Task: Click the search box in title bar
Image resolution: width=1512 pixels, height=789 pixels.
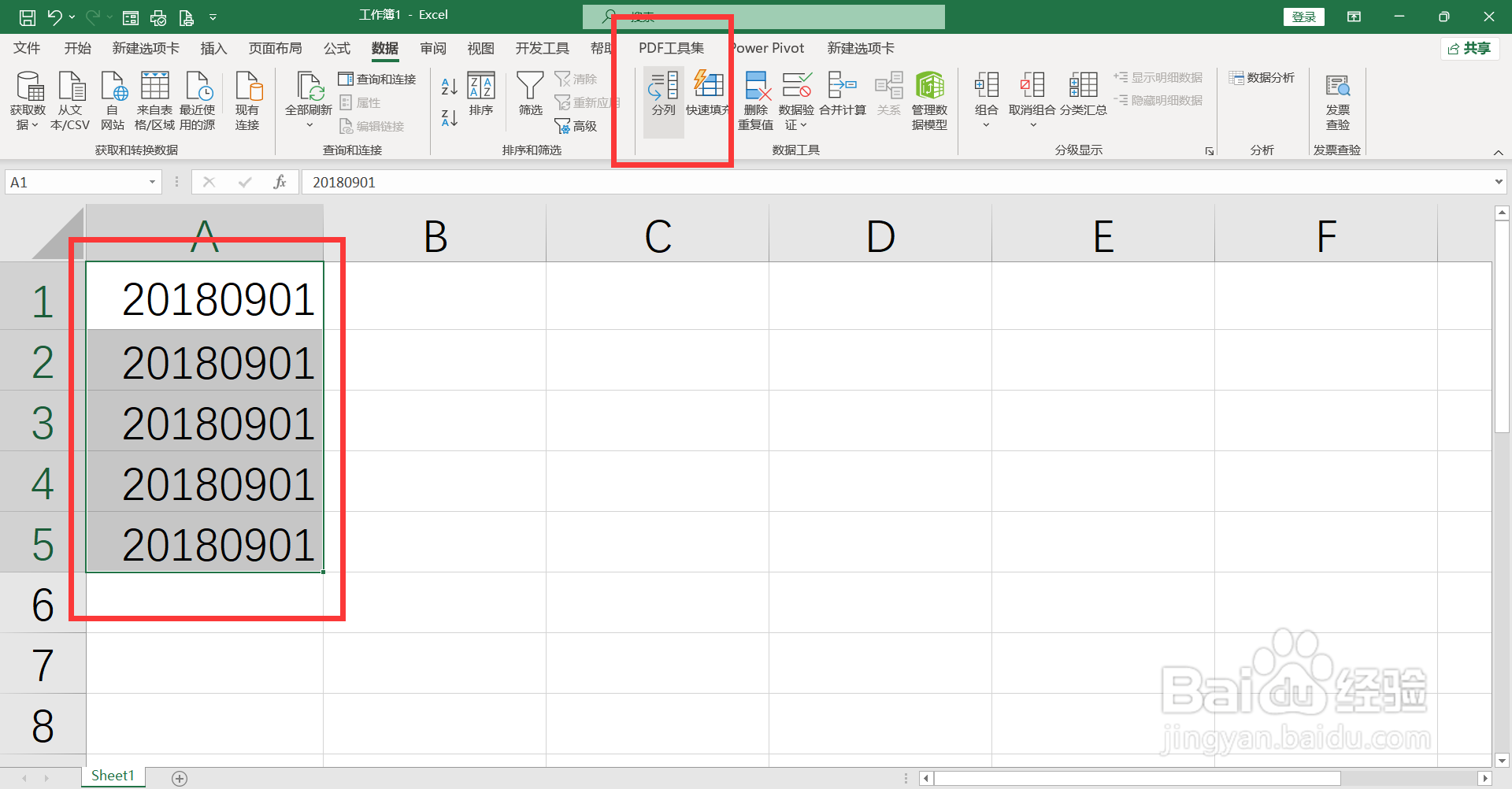Action: pyautogui.click(x=763, y=17)
